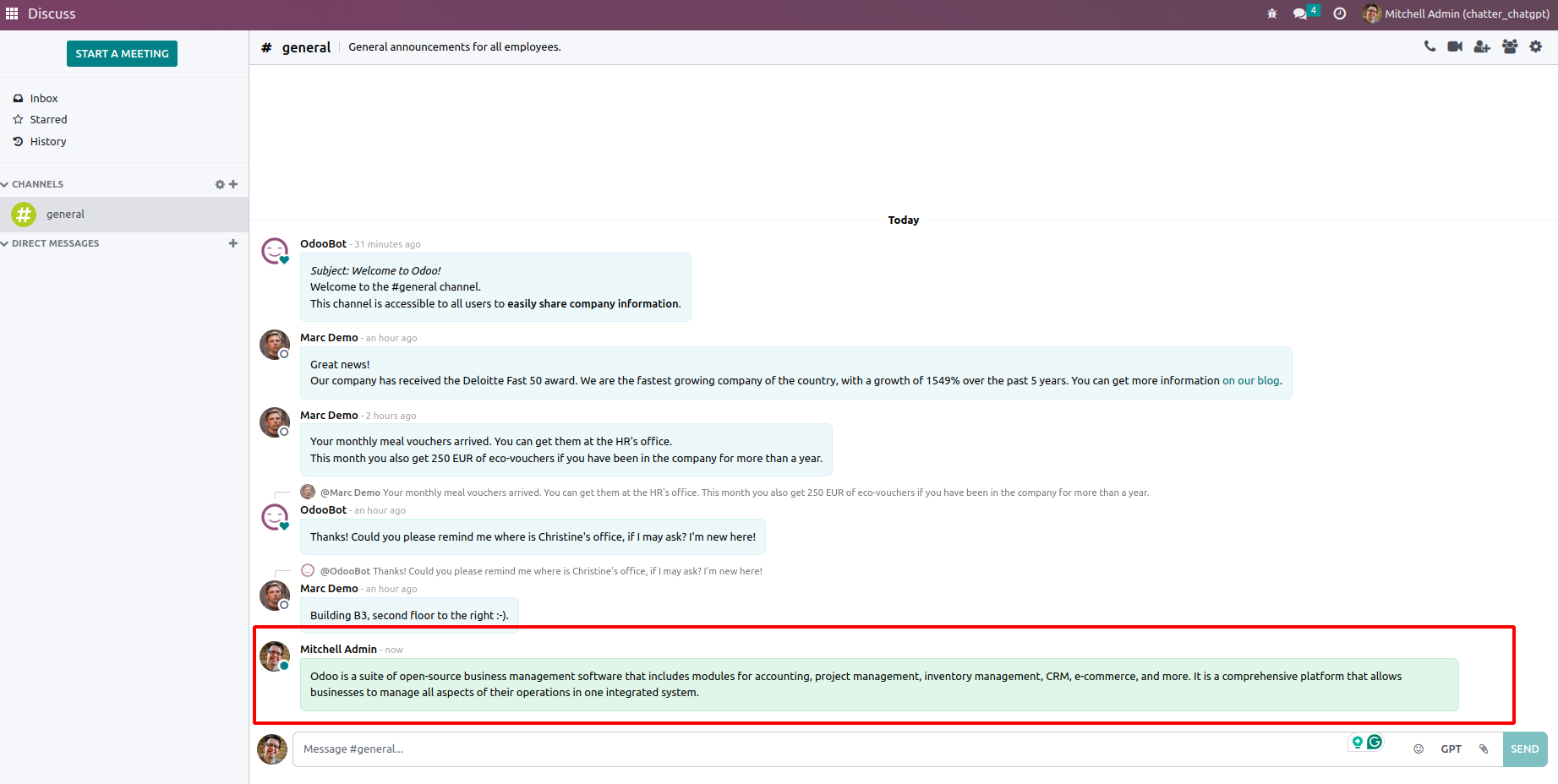Click the @OdooBot reply preview

532,571
